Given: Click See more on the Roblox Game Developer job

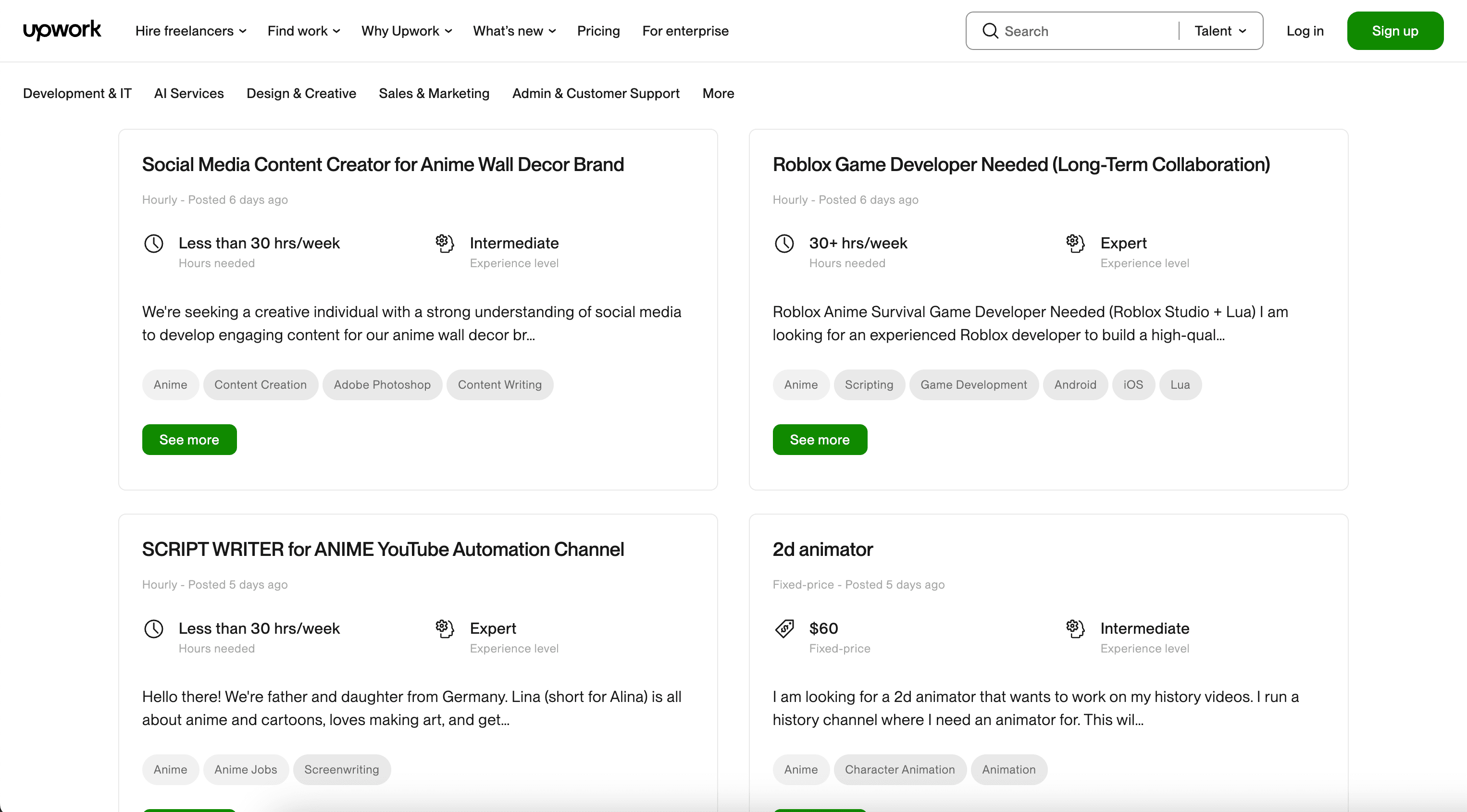Looking at the screenshot, I should coord(820,439).
